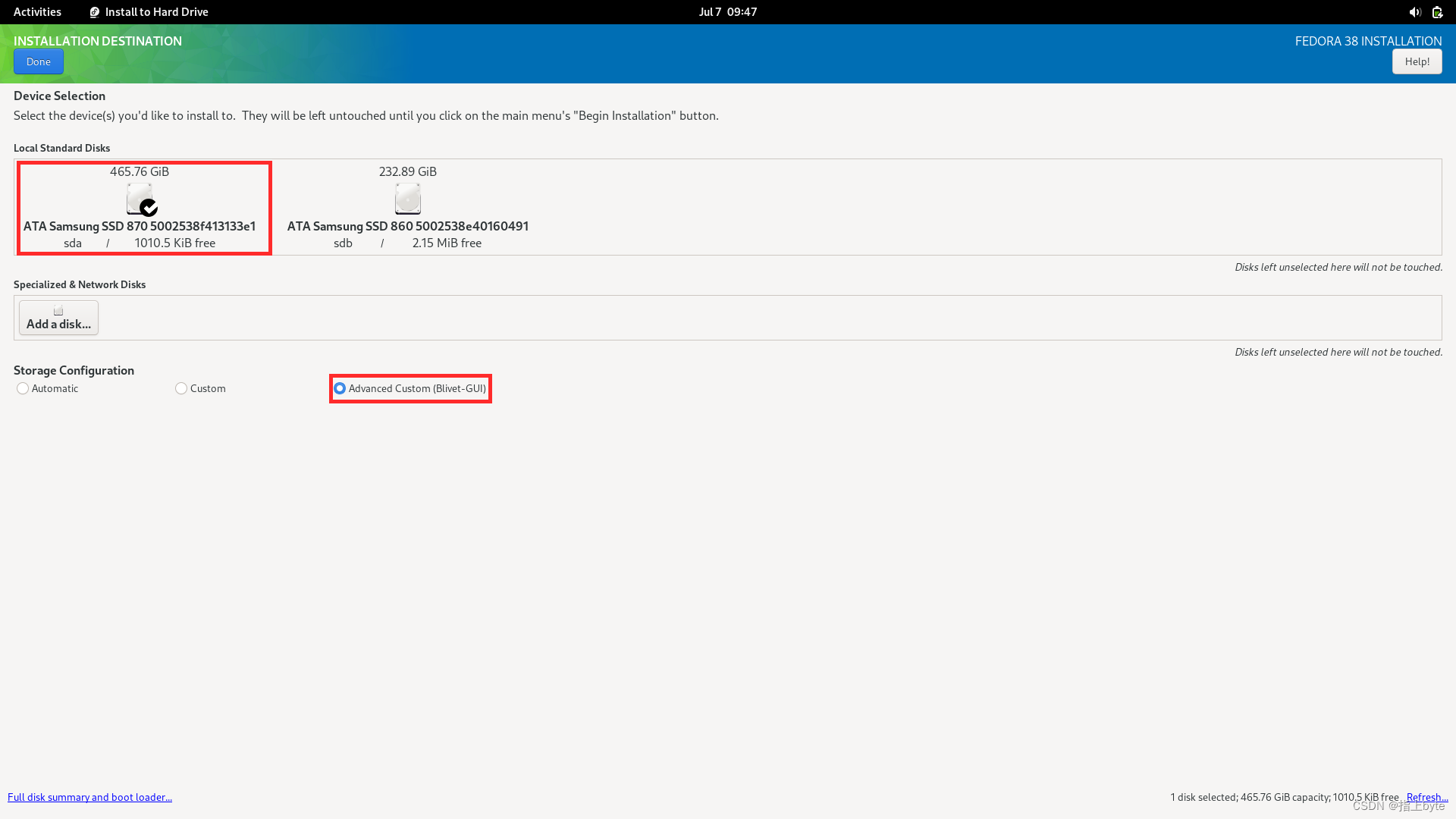Select the Automatic storage configuration option
Image resolution: width=1456 pixels, height=819 pixels.
pyautogui.click(x=23, y=388)
